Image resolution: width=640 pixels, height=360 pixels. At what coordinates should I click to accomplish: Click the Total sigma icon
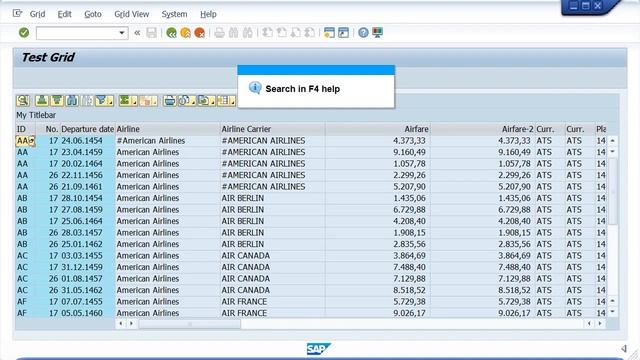(124, 100)
